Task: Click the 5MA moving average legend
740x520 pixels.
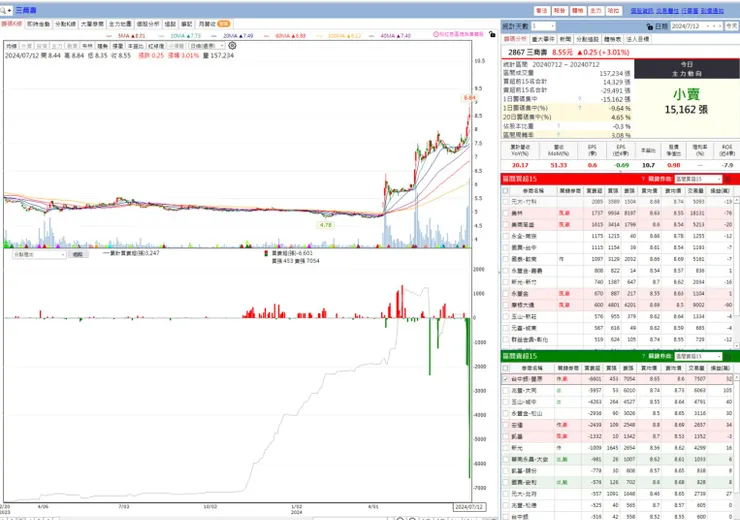Action: 126,36
